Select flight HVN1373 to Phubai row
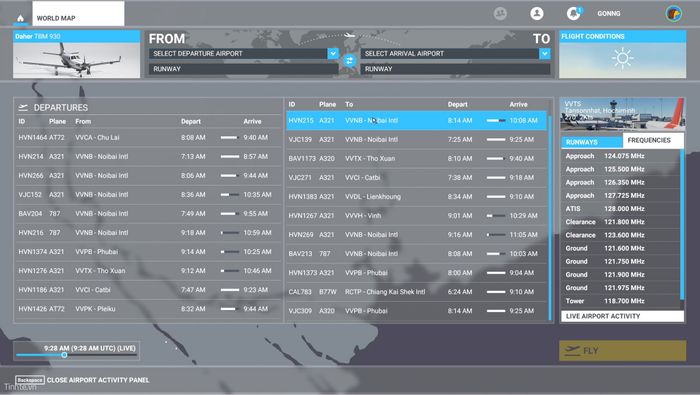This screenshot has width=700, height=395. coord(416,273)
